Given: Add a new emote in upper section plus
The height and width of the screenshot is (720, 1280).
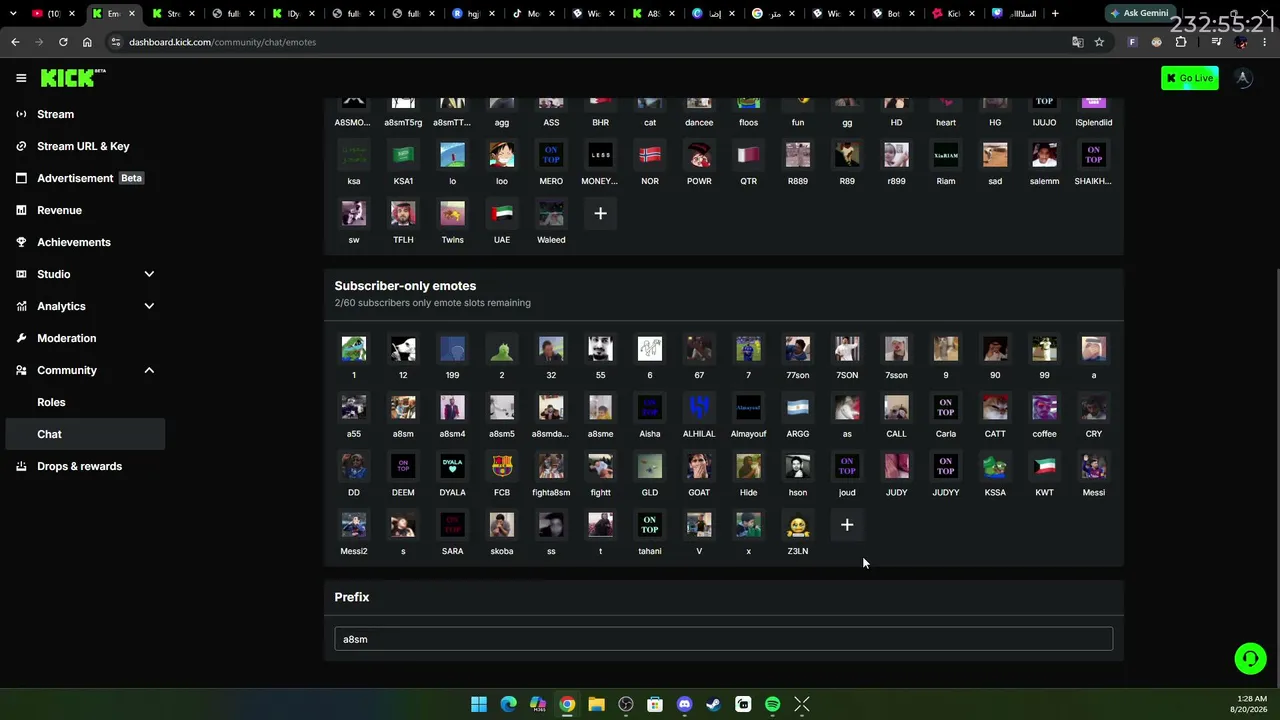Looking at the screenshot, I should click(600, 213).
